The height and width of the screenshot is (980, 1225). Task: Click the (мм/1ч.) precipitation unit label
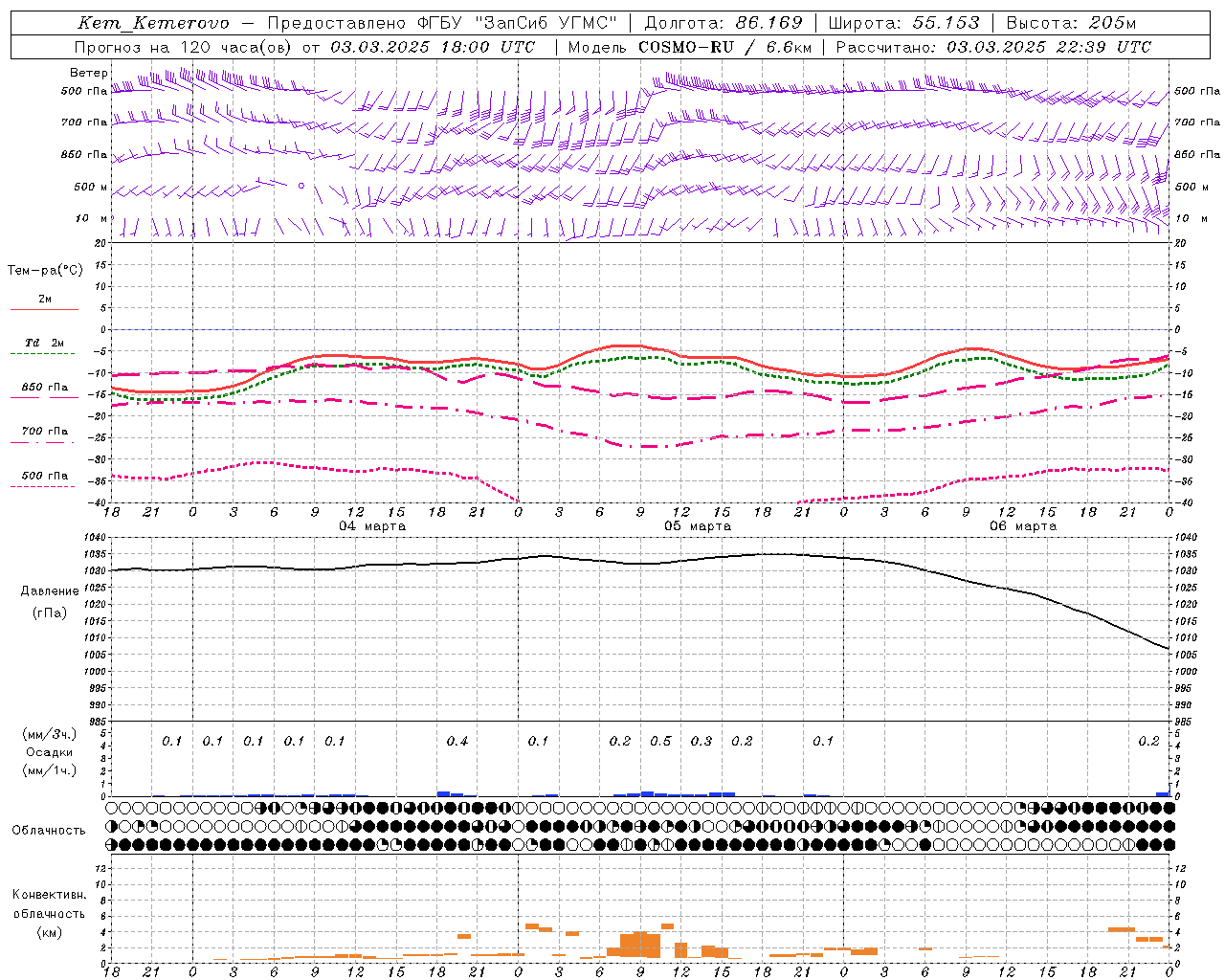[x=50, y=771]
